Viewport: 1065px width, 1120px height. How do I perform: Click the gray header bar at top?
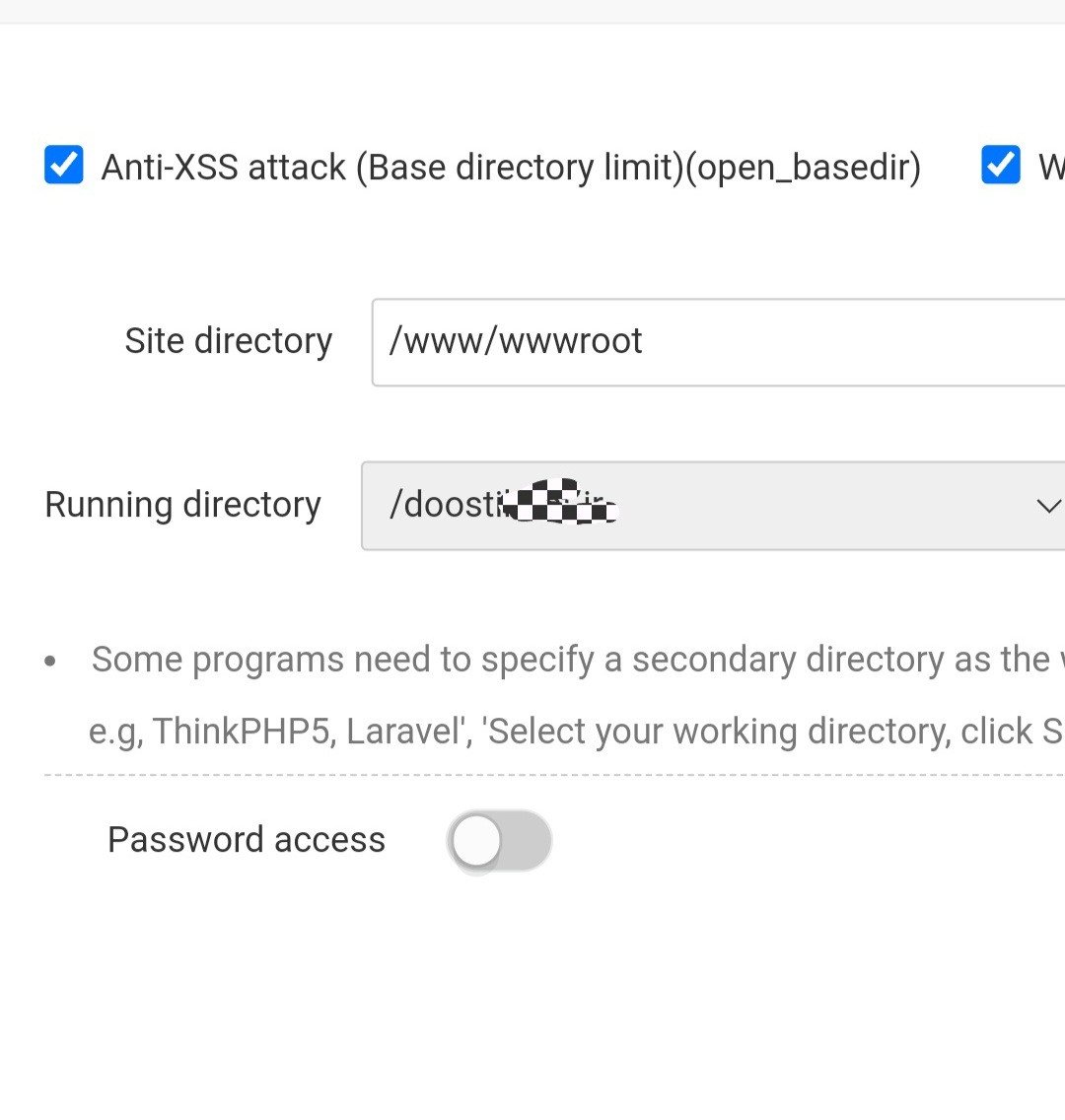pyautogui.click(x=532, y=11)
